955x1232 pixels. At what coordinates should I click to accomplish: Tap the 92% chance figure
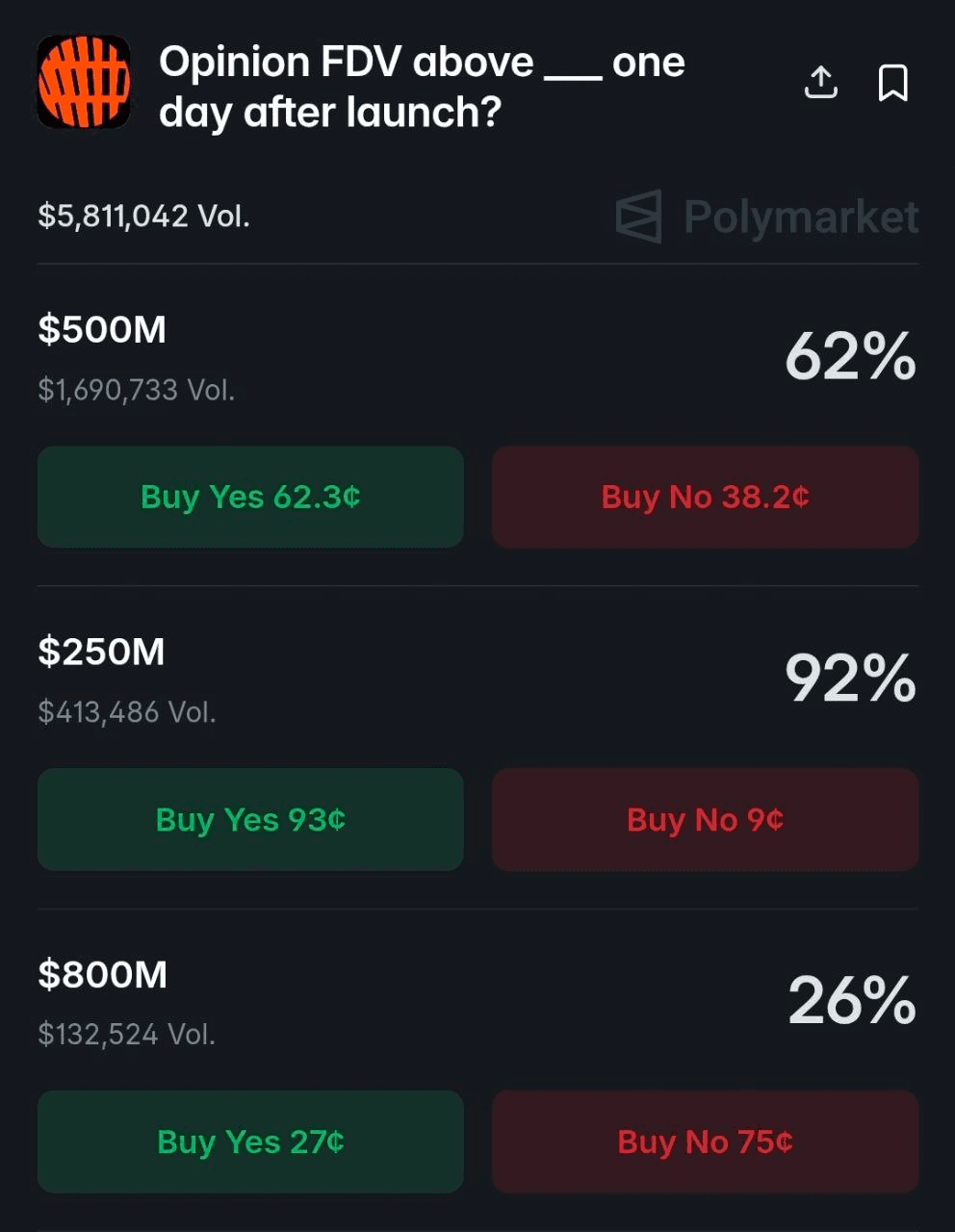[x=850, y=679]
